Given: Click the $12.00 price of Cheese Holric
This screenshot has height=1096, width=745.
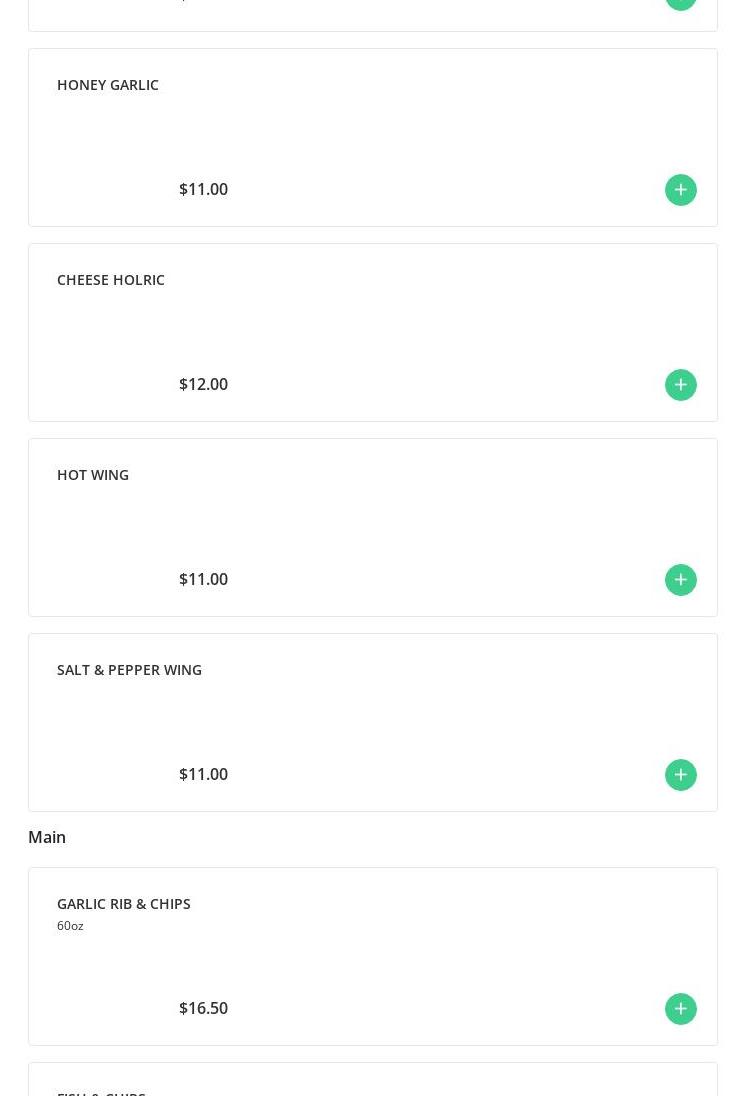Looking at the screenshot, I should [x=203, y=385].
